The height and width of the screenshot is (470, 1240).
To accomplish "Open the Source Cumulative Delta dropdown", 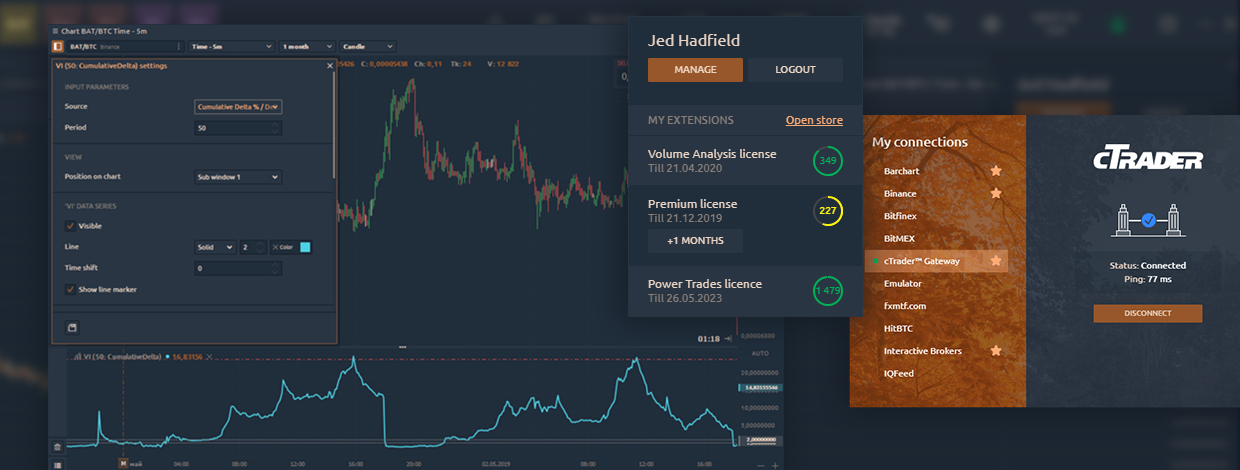I will [x=239, y=106].
